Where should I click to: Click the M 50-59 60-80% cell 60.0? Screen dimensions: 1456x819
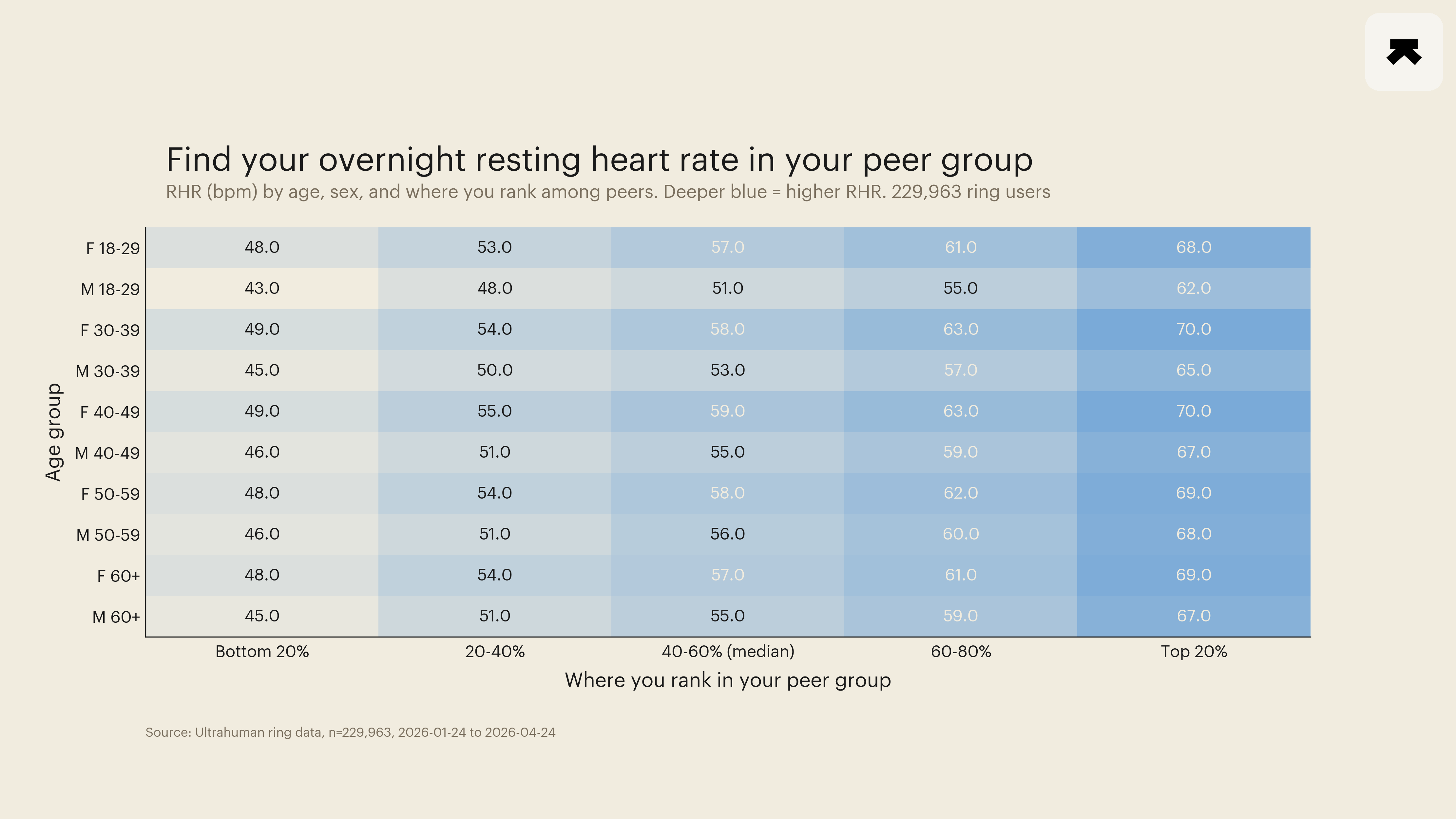coord(961,535)
